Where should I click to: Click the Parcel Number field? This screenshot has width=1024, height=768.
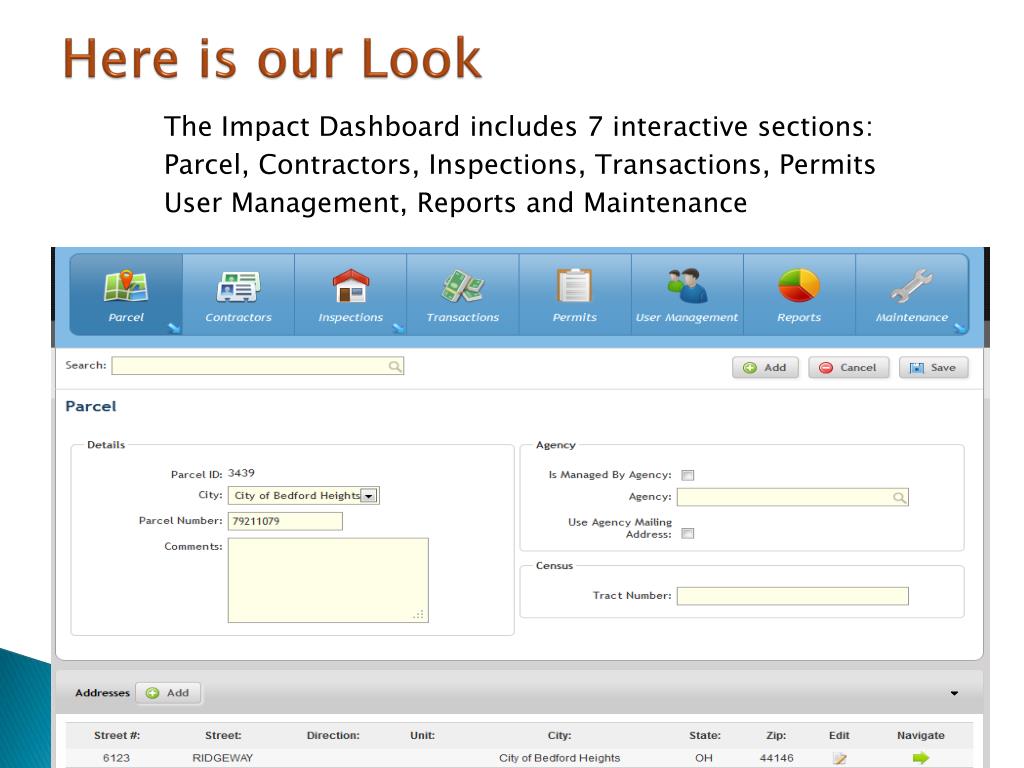285,521
